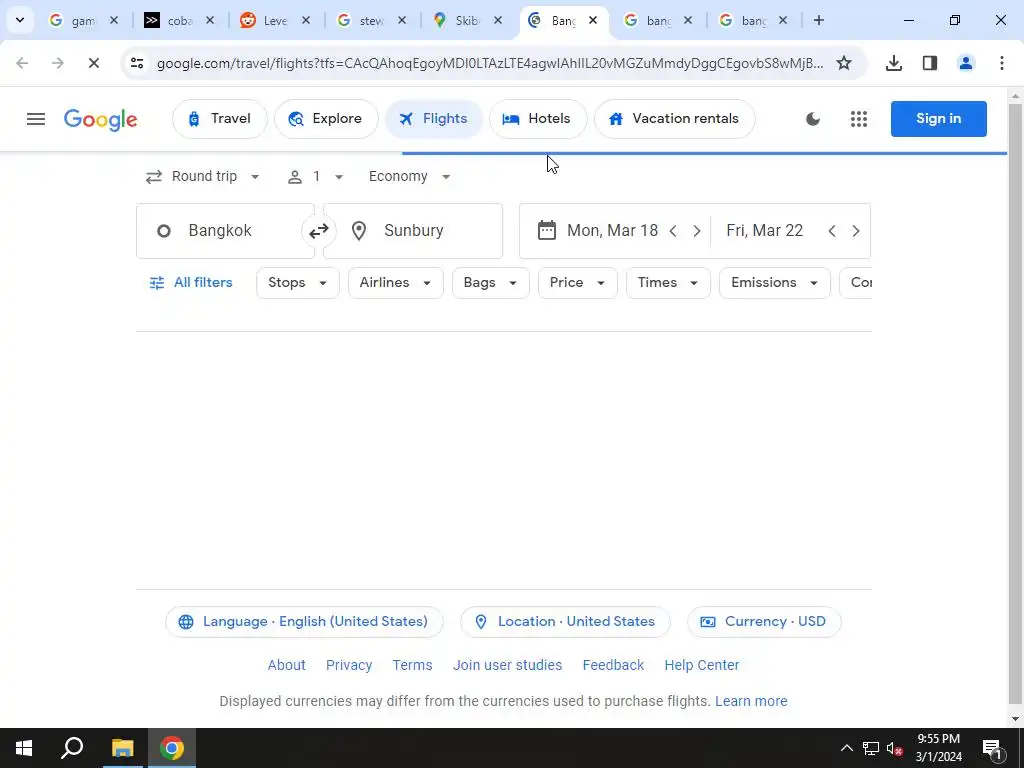Toggle dark mode moon icon

[x=812, y=119]
